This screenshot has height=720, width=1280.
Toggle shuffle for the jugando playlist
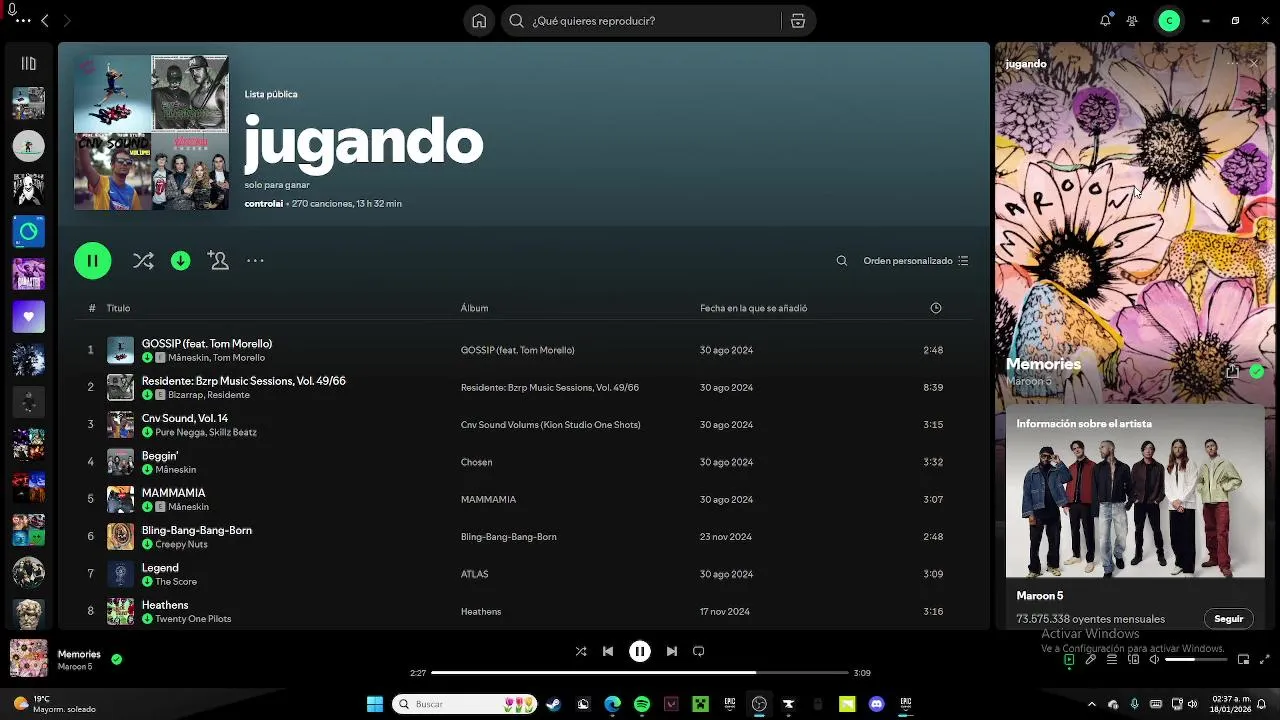coord(143,261)
